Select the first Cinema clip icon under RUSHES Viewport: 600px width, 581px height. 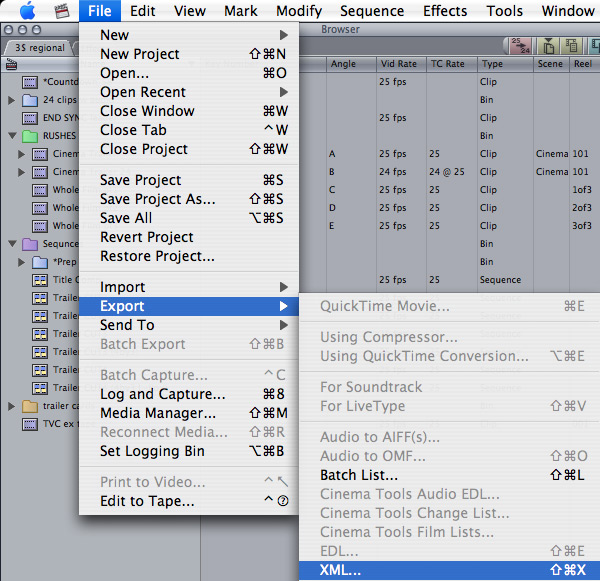[x=40, y=154]
